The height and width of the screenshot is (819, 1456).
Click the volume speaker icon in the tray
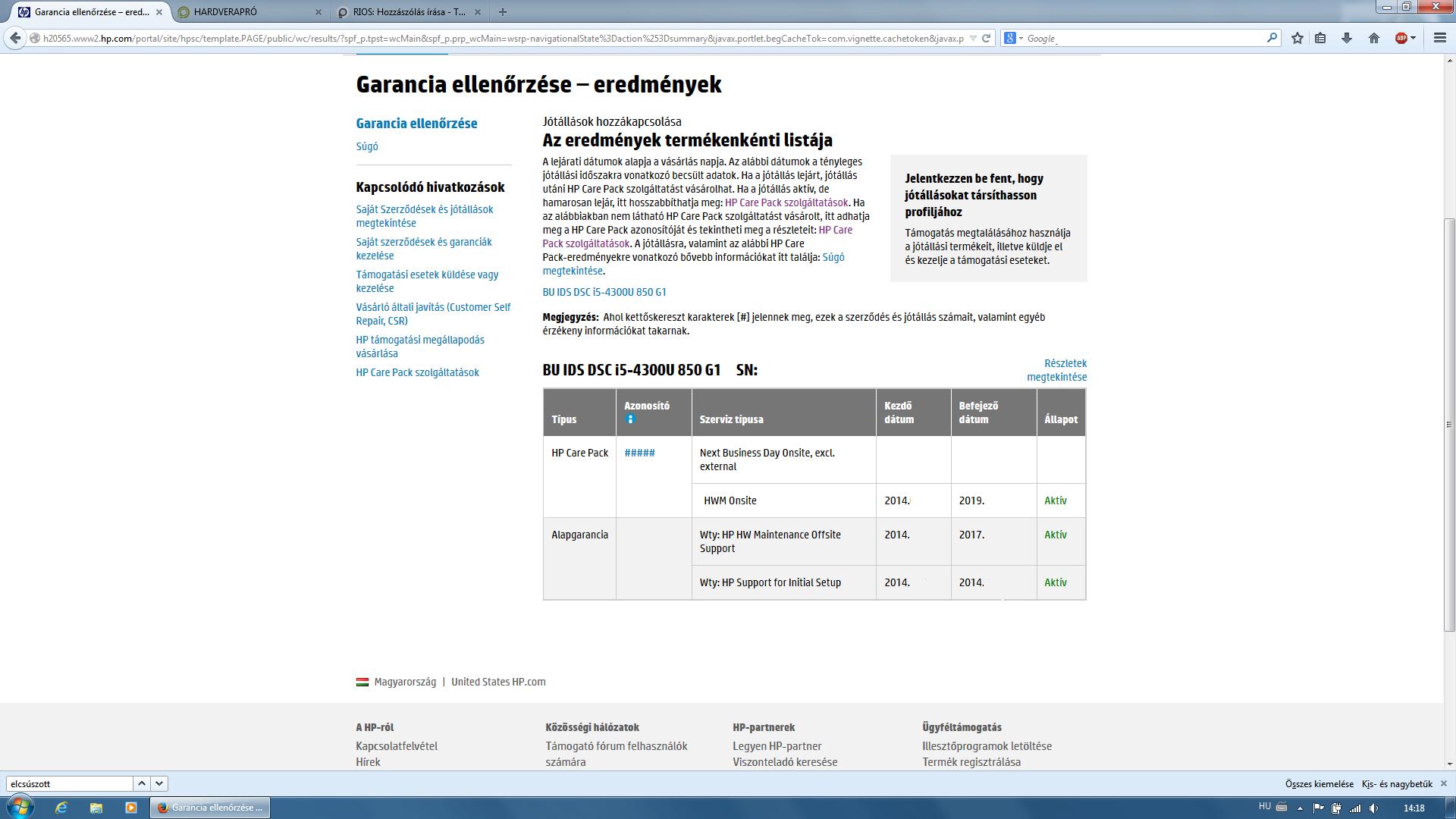click(x=1373, y=808)
